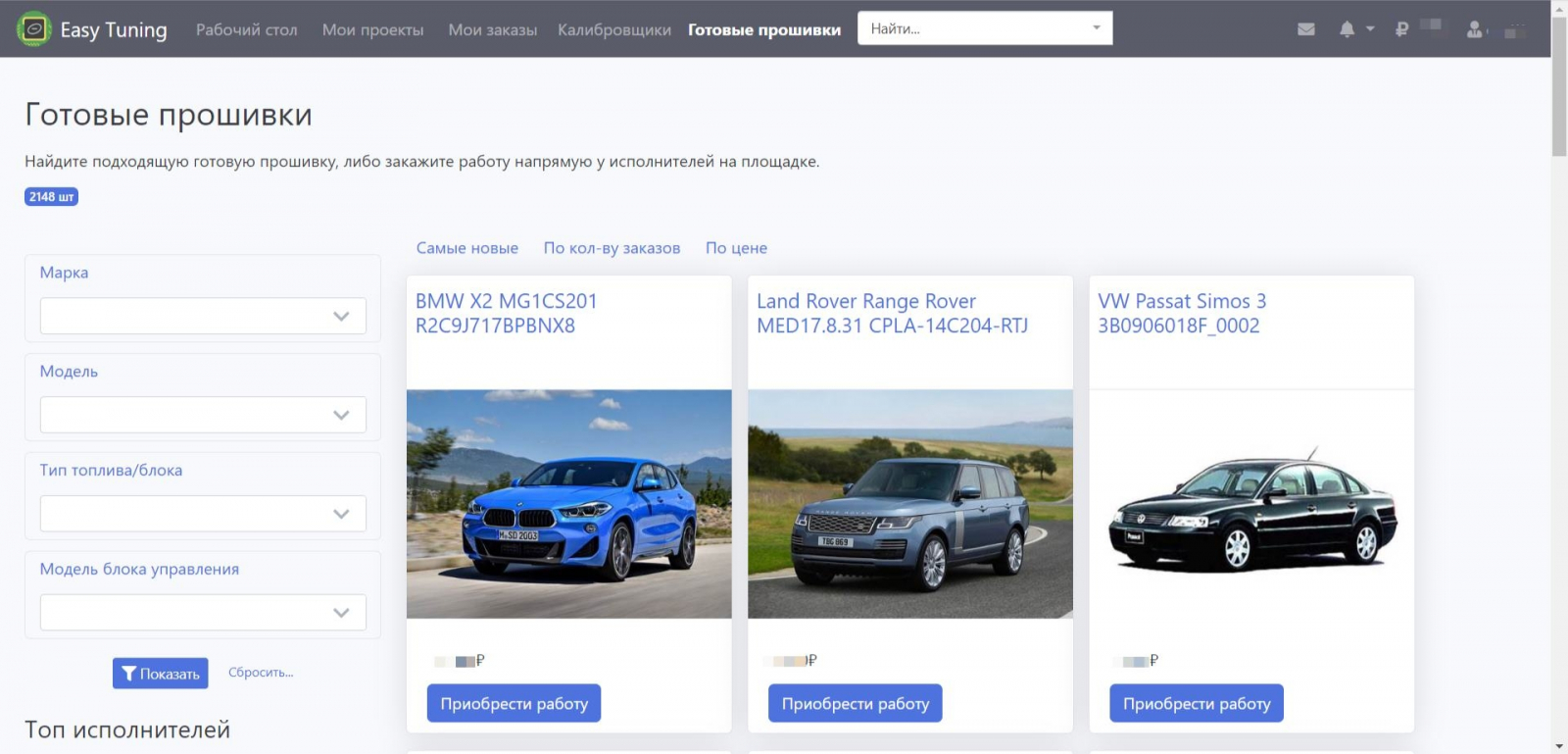Click the Range Rover photo
The image size is (1568, 754).
[910, 504]
